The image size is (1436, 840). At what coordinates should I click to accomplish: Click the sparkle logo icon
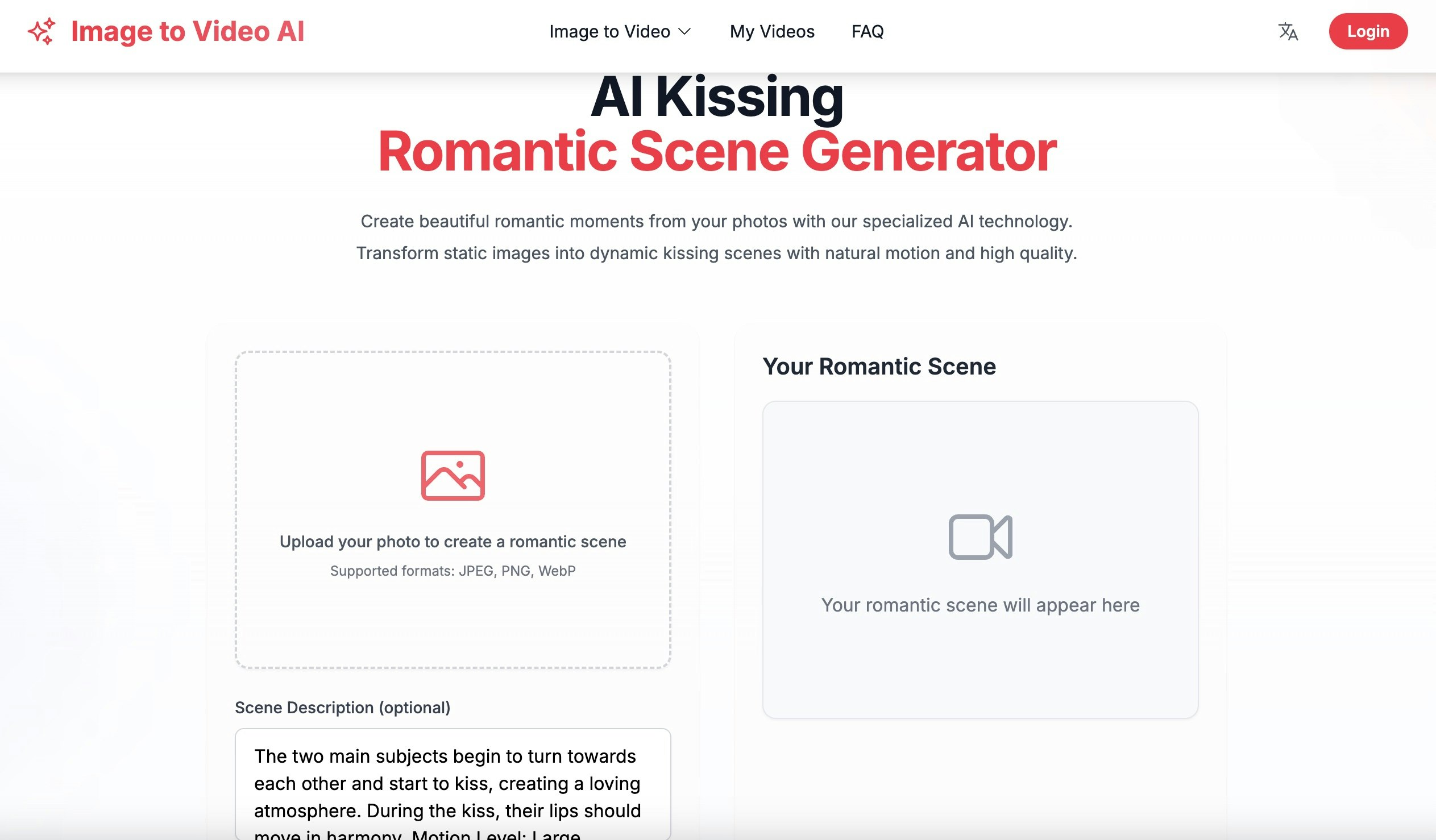(42, 31)
